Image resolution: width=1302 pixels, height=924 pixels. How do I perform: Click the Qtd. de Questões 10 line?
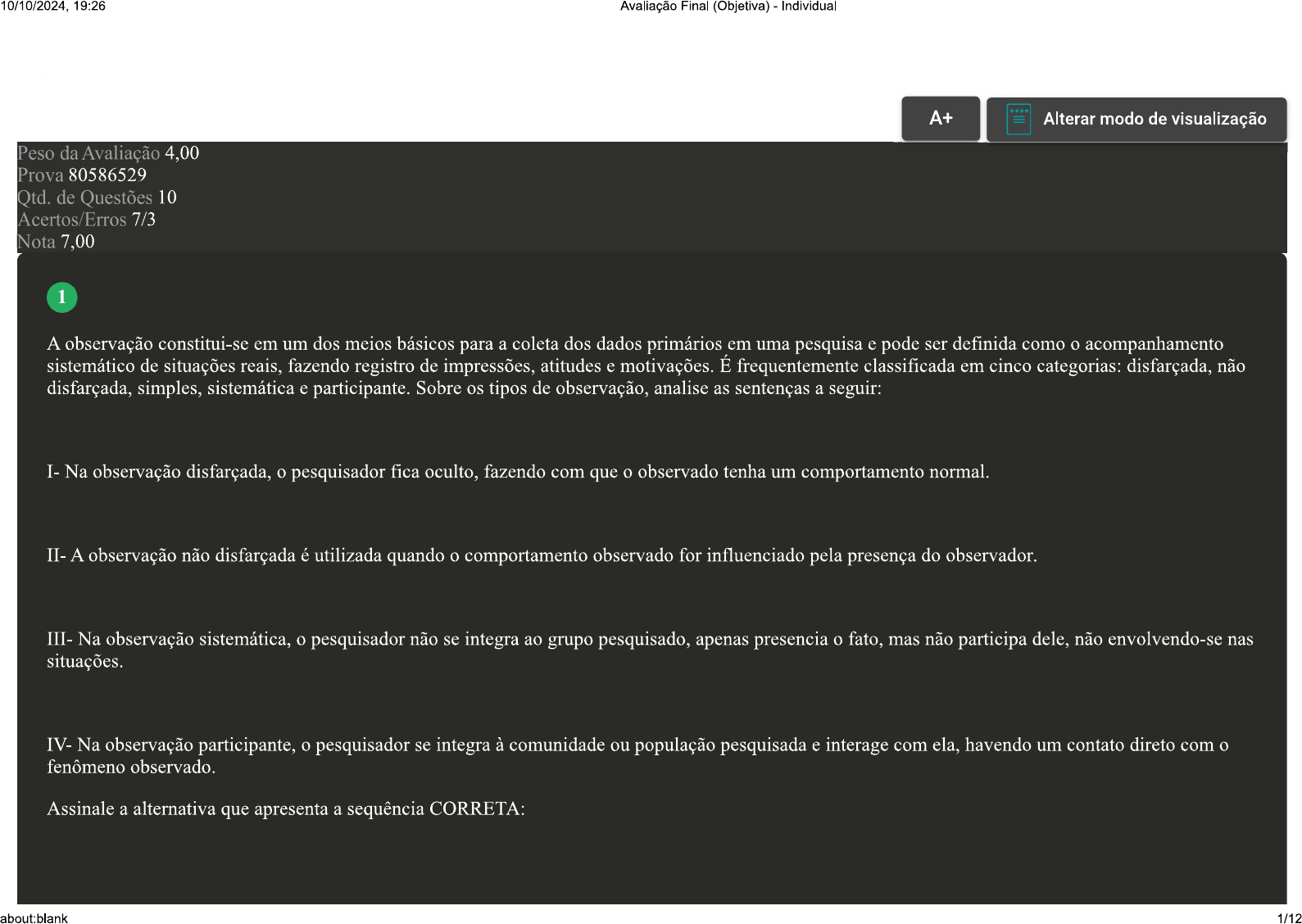pyautogui.click(x=97, y=197)
